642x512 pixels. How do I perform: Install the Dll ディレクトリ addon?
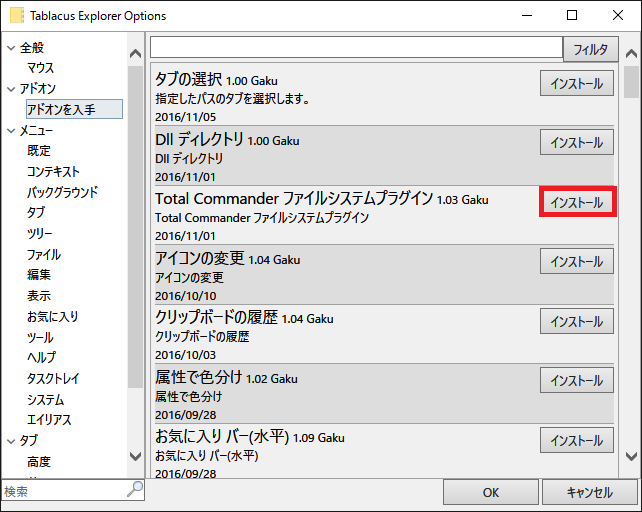pyautogui.click(x=576, y=143)
